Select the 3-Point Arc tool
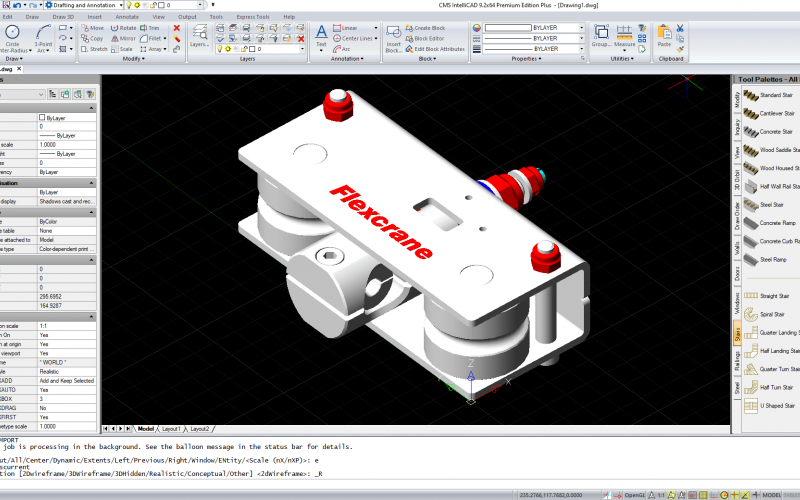This screenshot has height=500, width=800. click(43, 38)
